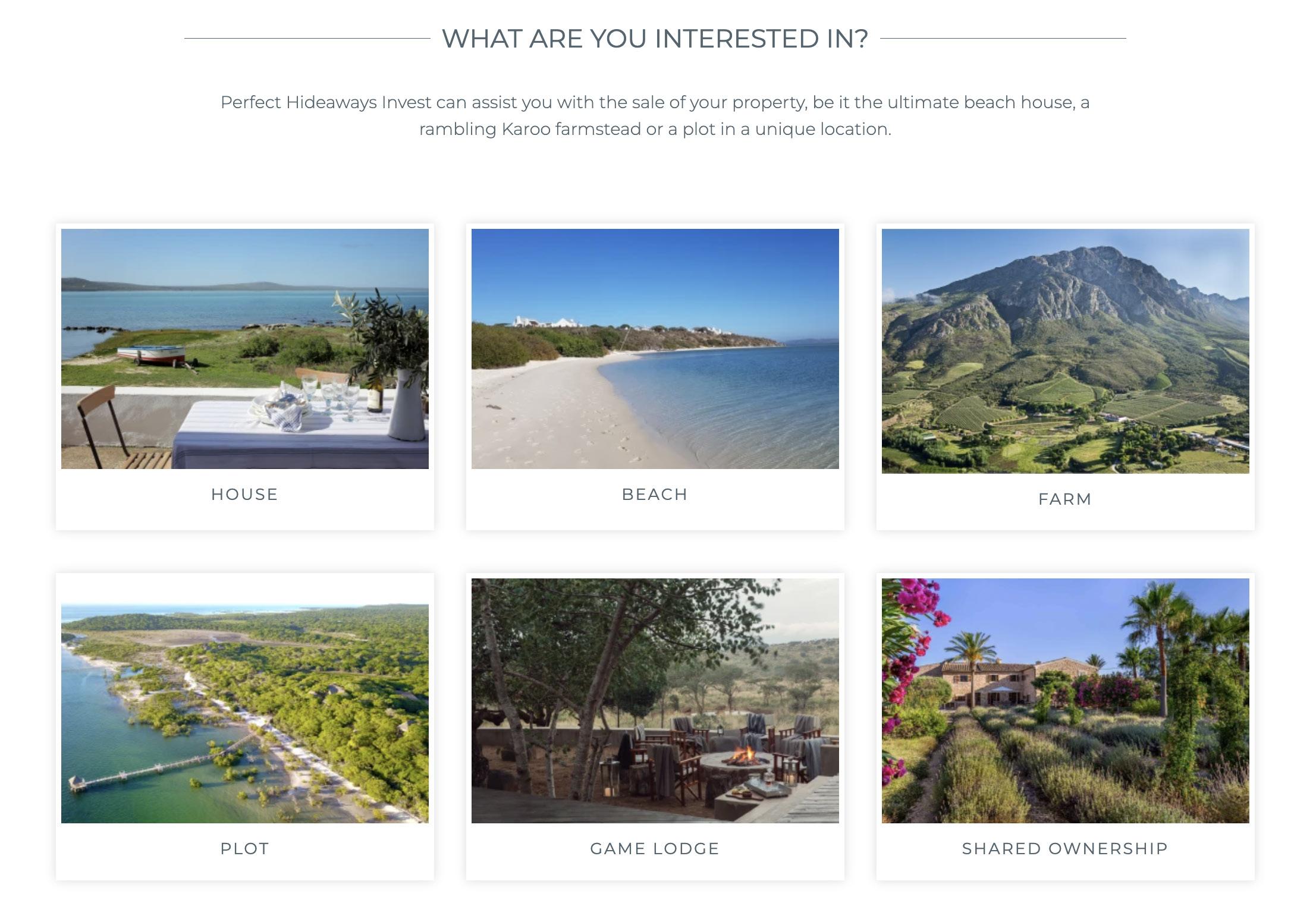The height and width of the screenshot is (900, 1316).
Task: Click the "What are you interested in?" heading
Action: [x=655, y=39]
